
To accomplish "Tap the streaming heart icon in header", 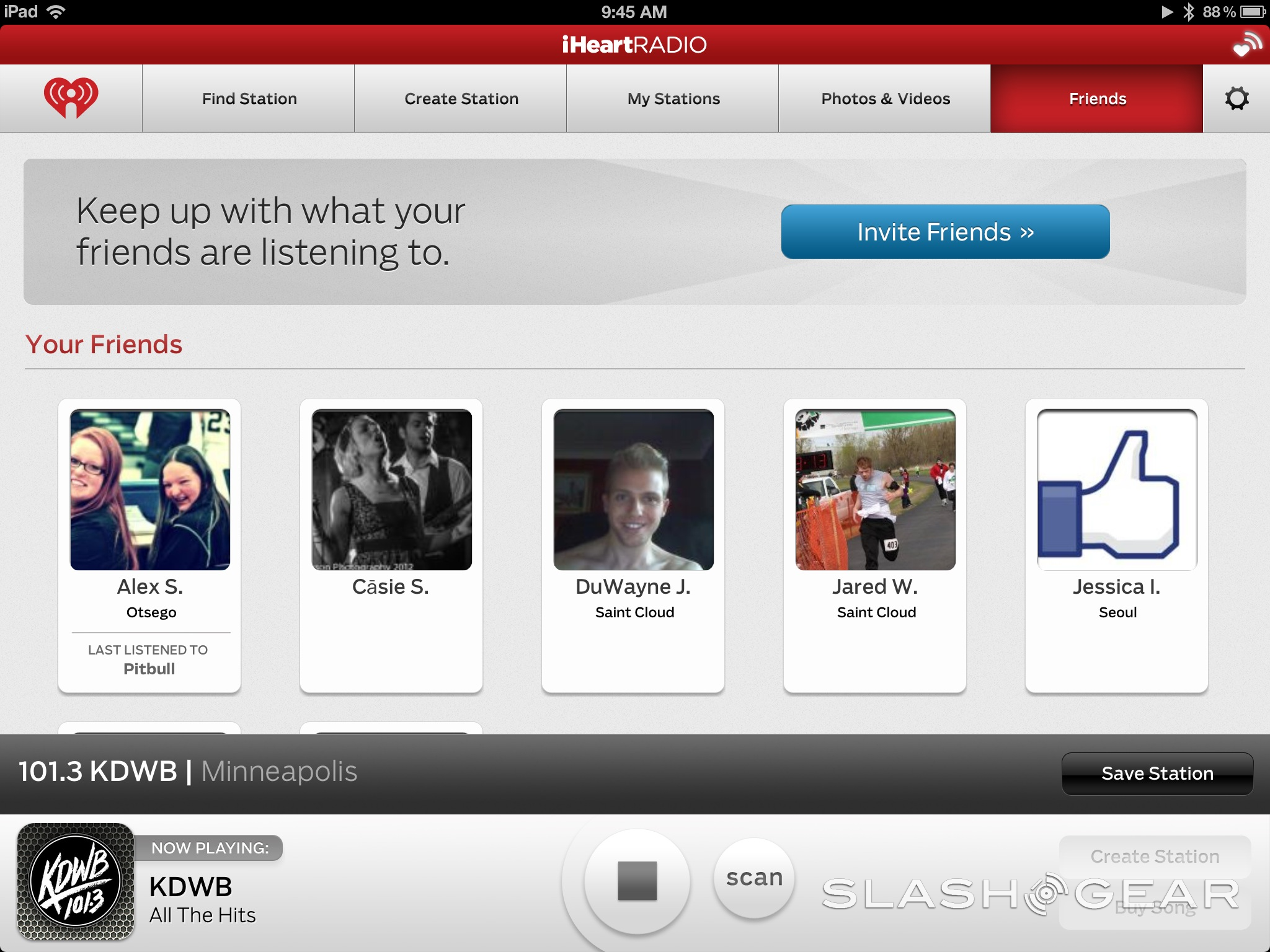I will click(1247, 45).
